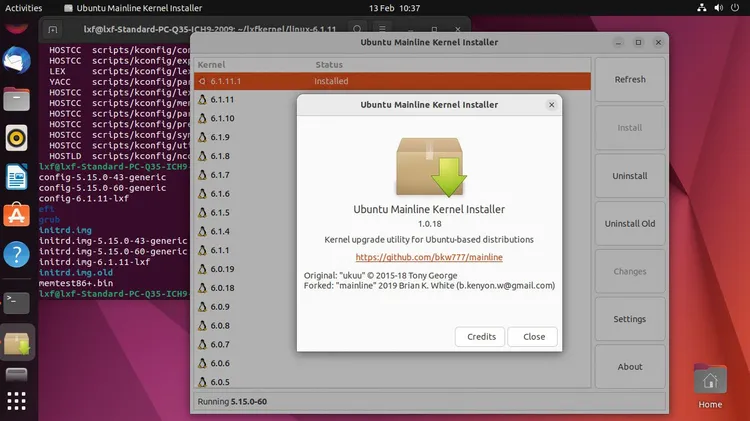Select the Tux icon beside kernel 6.1.1

[202, 250]
